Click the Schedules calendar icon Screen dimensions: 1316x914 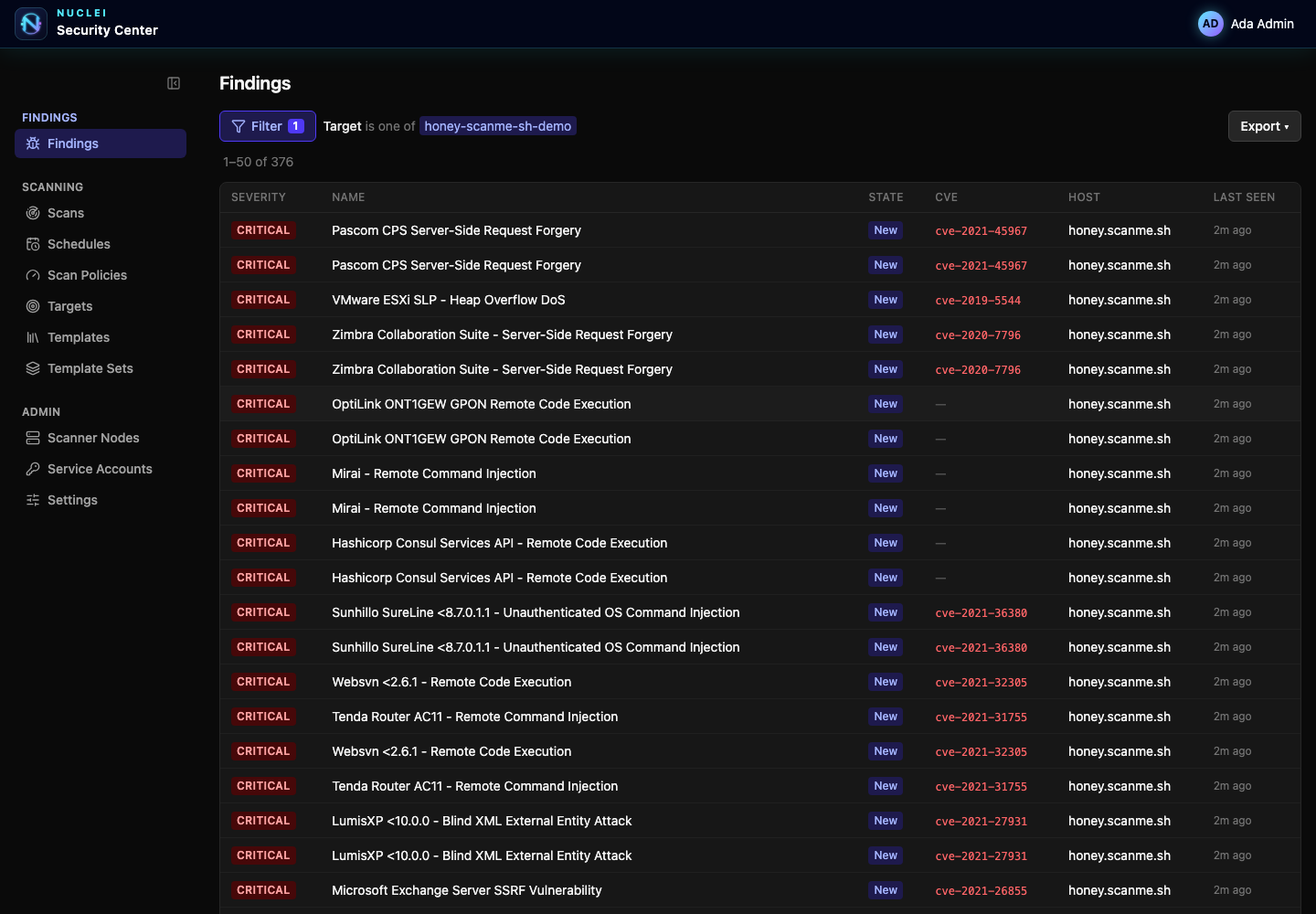click(33, 244)
